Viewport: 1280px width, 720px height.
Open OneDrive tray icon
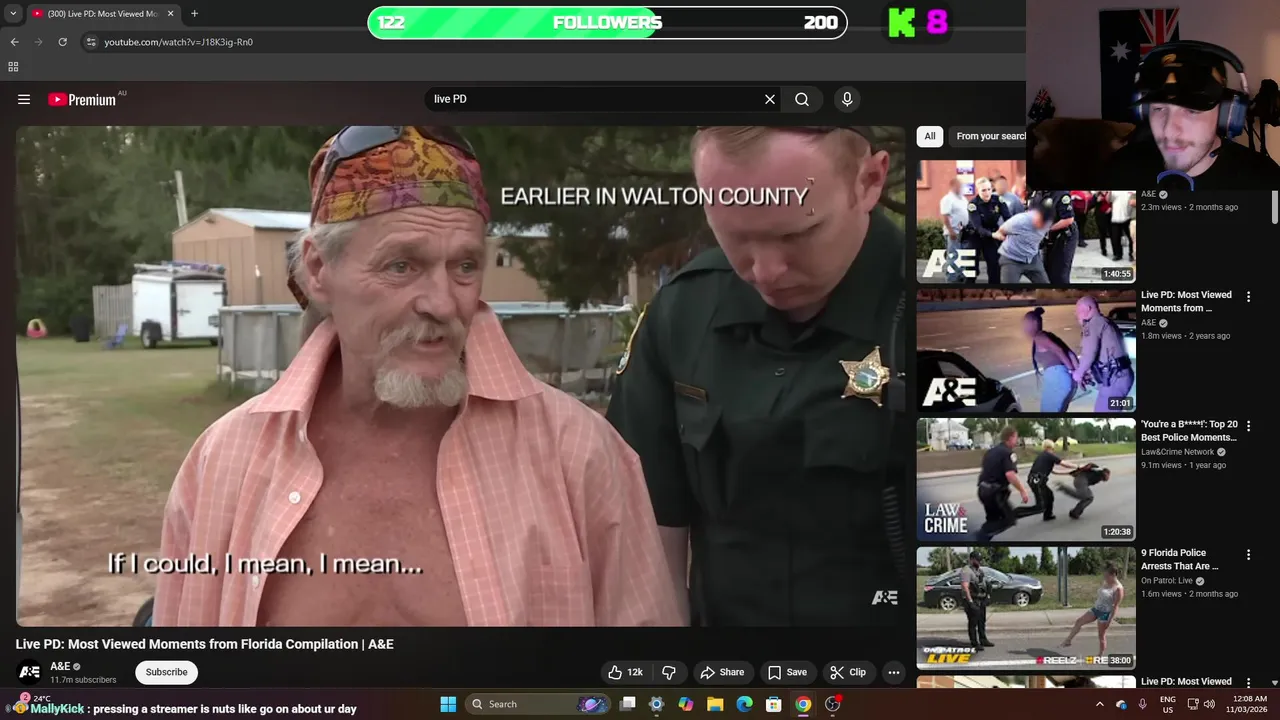click(x=1121, y=704)
